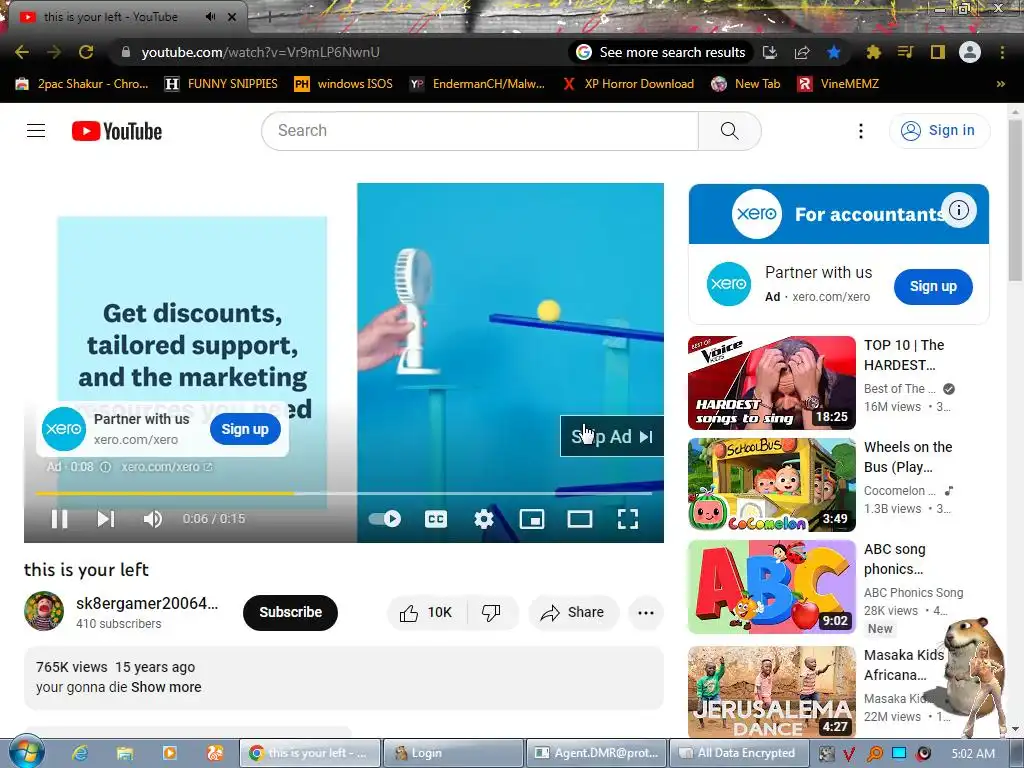The height and width of the screenshot is (768, 1024).
Task: Open the Chrome profile avatar
Action: pyautogui.click(x=970, y=52)
